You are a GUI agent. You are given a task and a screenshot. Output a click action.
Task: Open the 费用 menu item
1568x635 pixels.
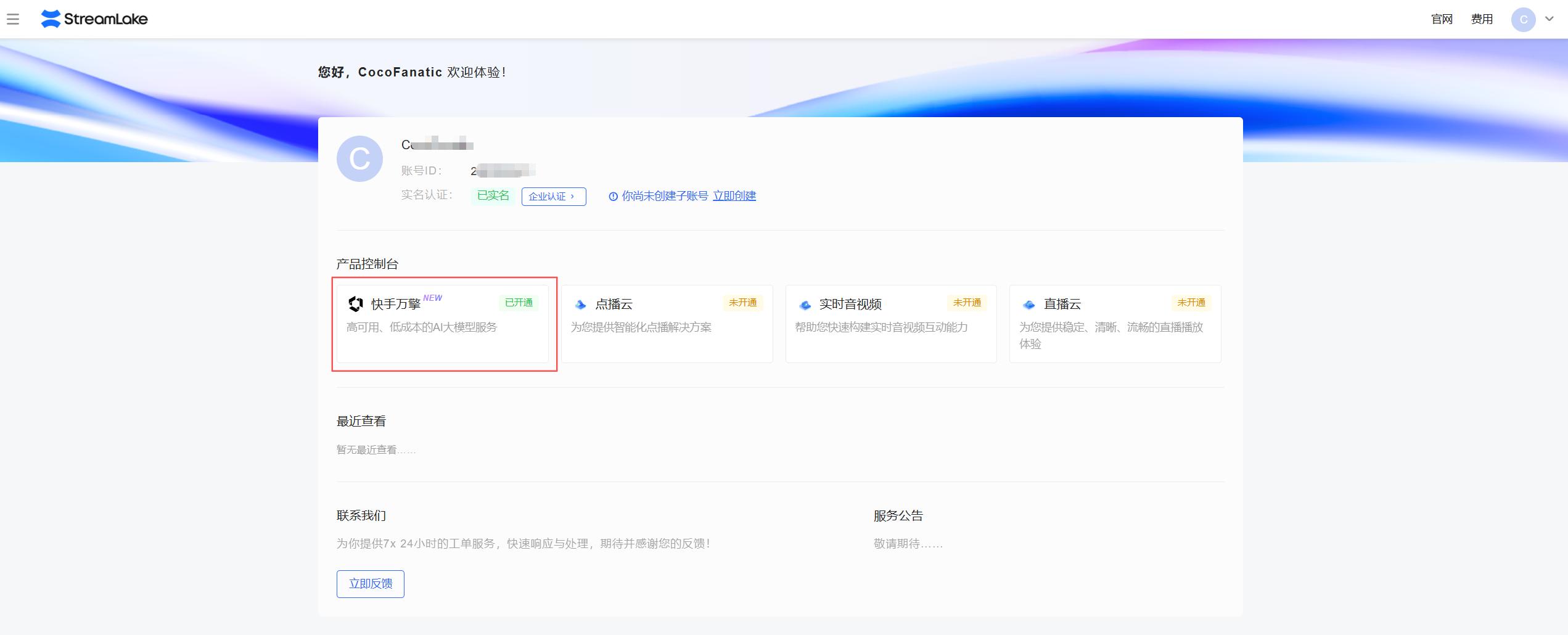[x=1482, y=19]
